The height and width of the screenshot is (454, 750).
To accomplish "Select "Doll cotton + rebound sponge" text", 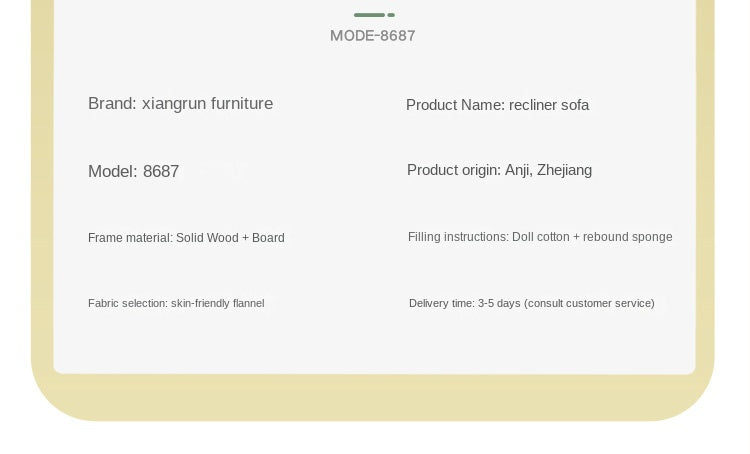I will [592, 237].
